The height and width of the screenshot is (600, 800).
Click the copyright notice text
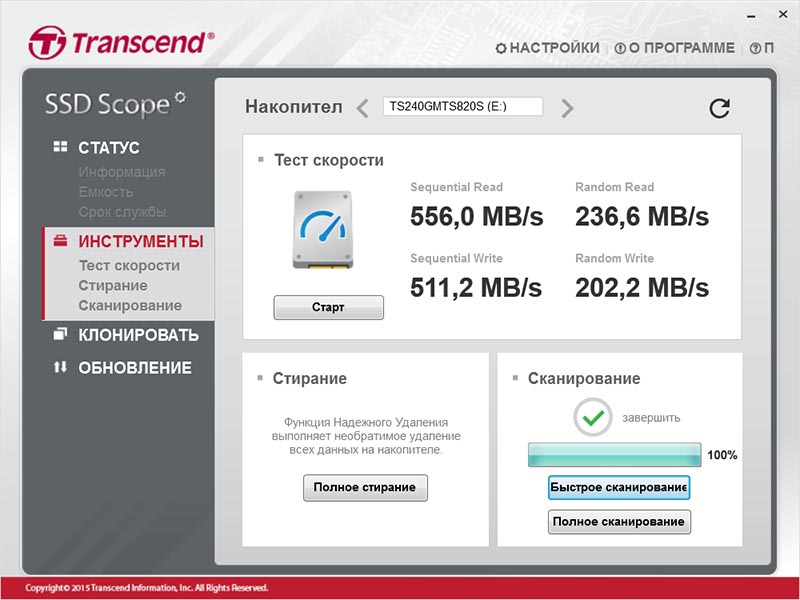click(146, 588)
